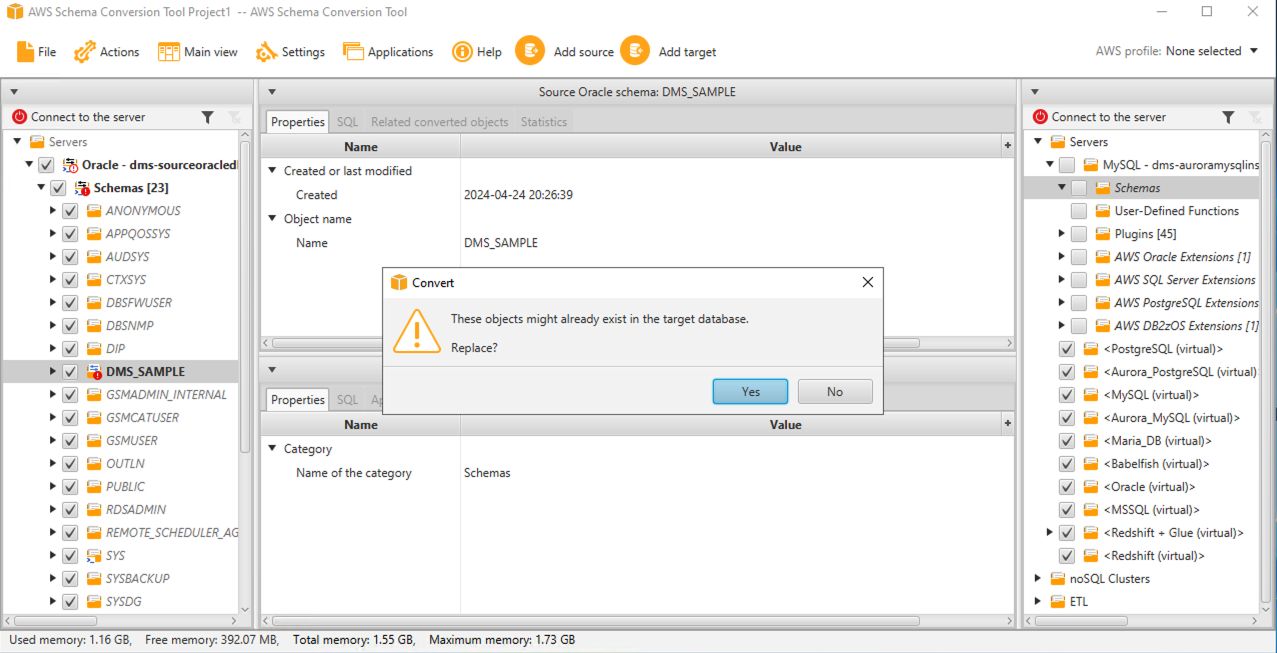1277x653 pixels.
Task: Check the AWS Oracle Extensions [1] checkbox
Action: (1079, 257)
